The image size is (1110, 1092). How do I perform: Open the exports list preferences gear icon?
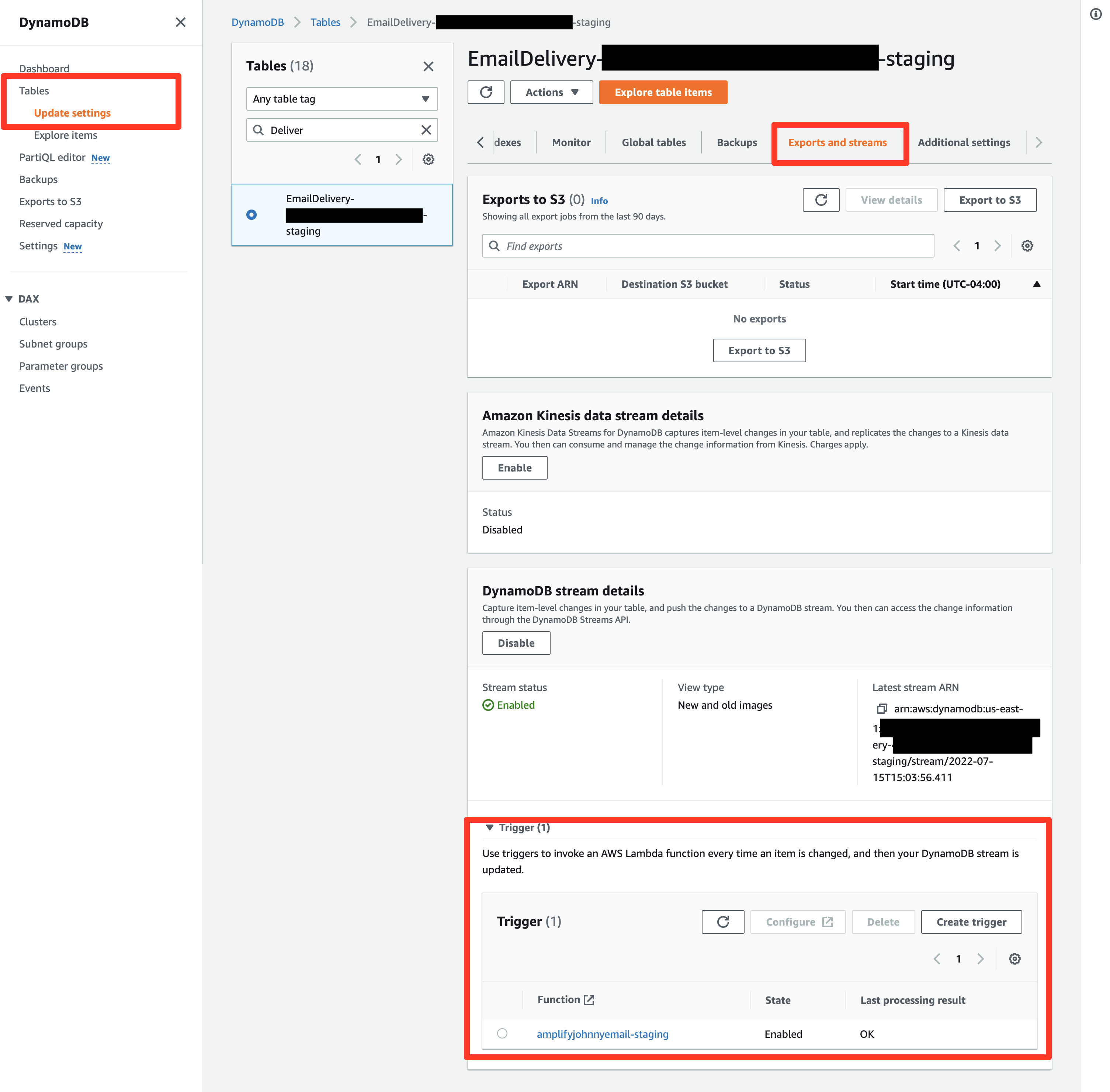(x=1027, y=246)
